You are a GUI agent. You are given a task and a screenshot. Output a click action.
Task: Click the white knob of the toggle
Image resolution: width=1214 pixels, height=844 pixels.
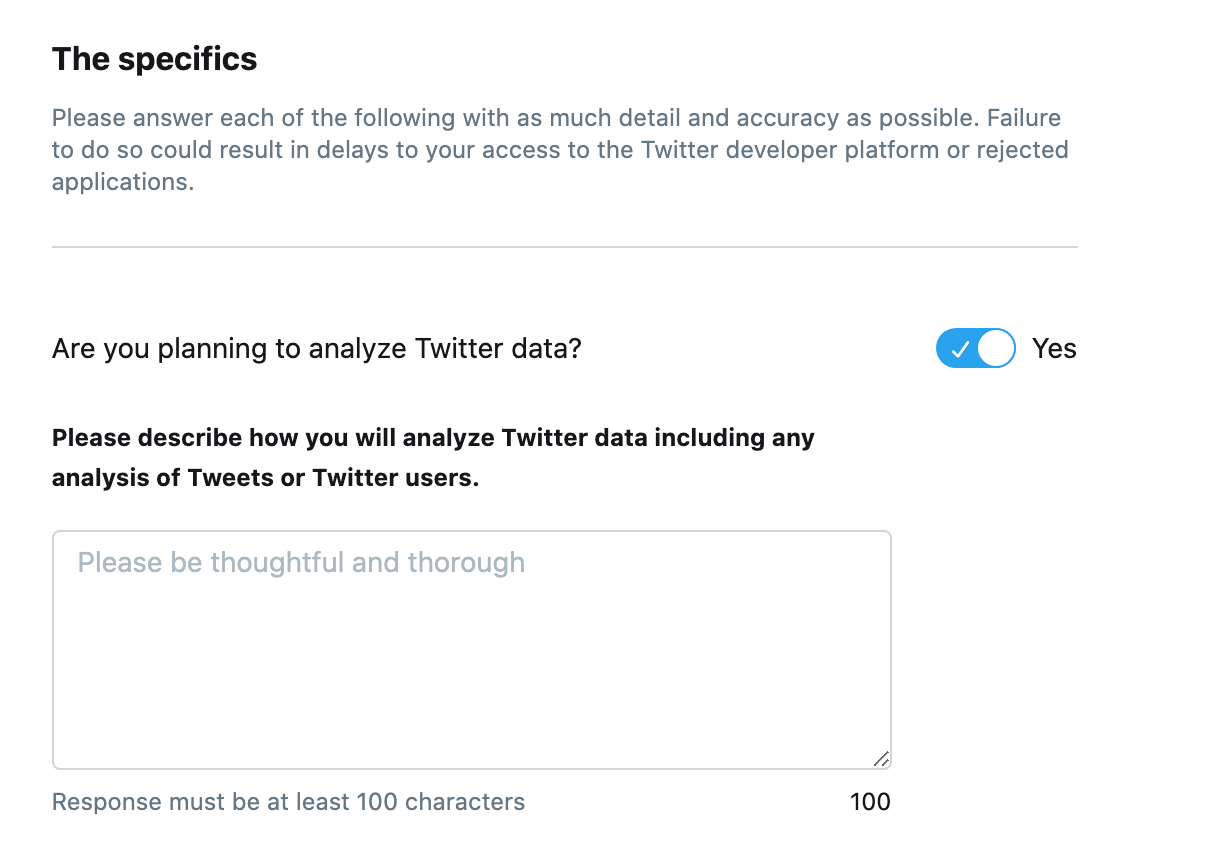tap(995, 349)
